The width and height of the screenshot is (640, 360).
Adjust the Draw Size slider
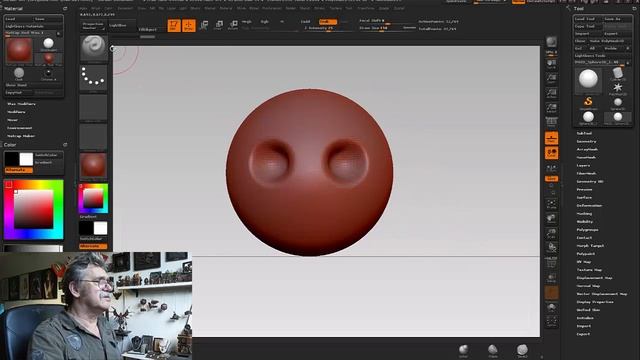click(x=387, y=28)
